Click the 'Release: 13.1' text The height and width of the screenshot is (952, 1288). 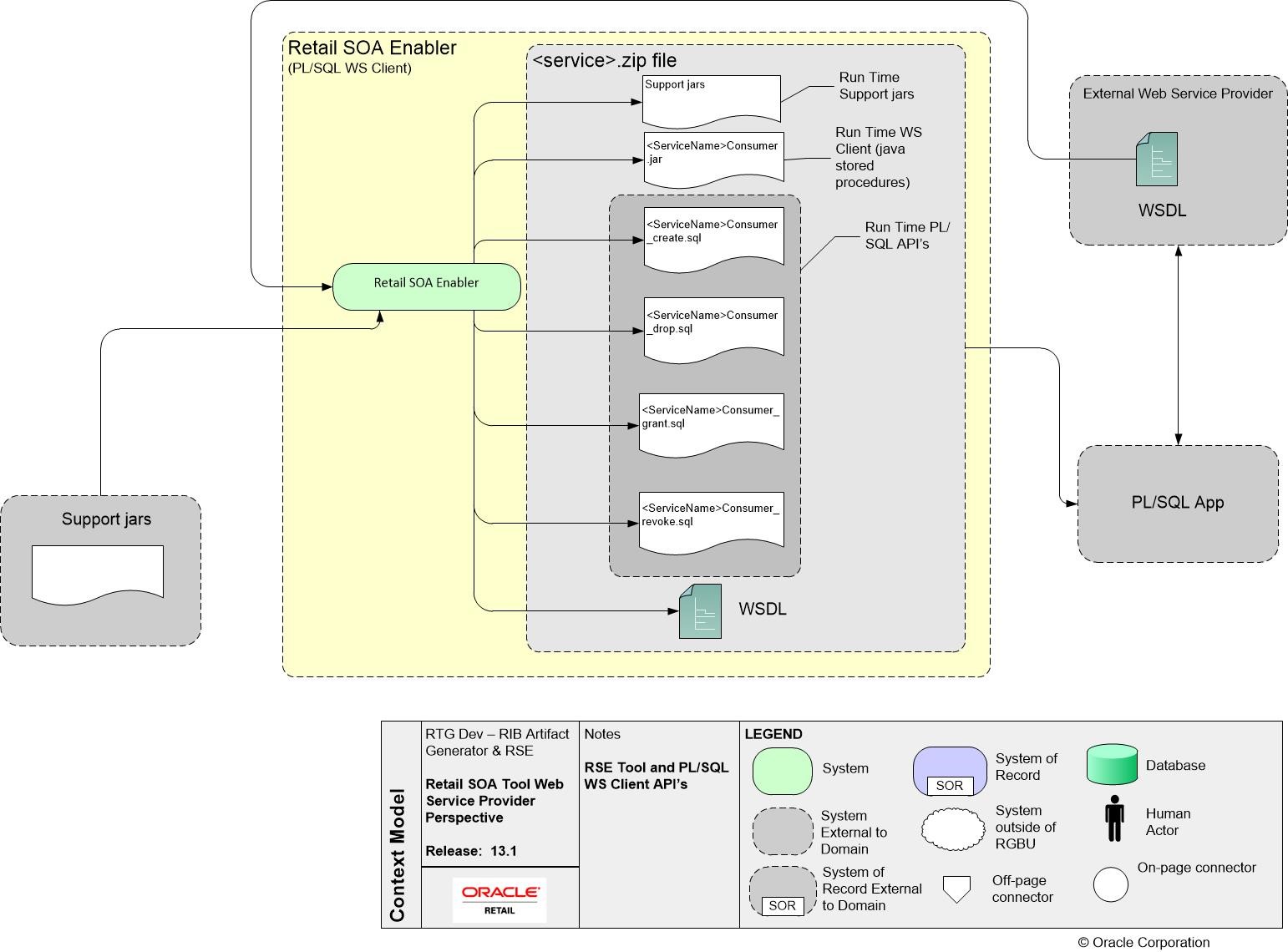point(471,851)
